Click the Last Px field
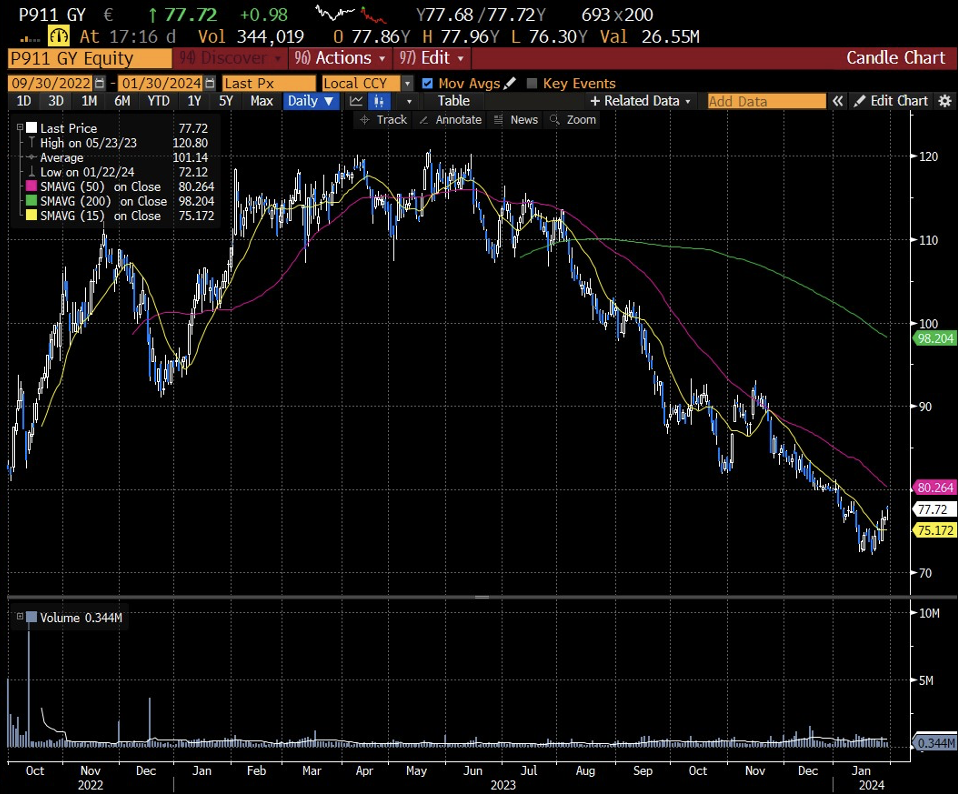 coord(269,84)
